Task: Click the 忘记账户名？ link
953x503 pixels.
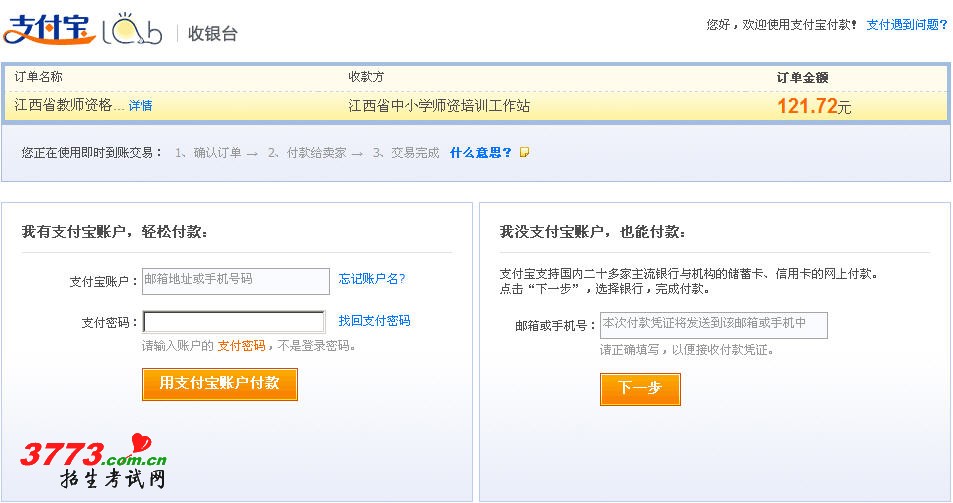Action: 372,279
